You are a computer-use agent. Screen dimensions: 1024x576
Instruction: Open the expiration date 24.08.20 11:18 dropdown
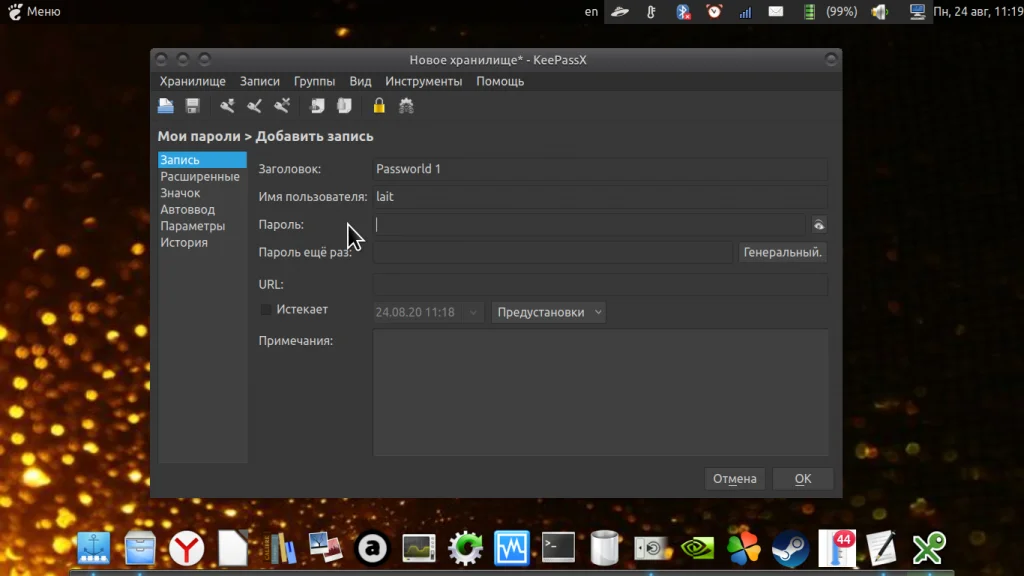[429, 312]
